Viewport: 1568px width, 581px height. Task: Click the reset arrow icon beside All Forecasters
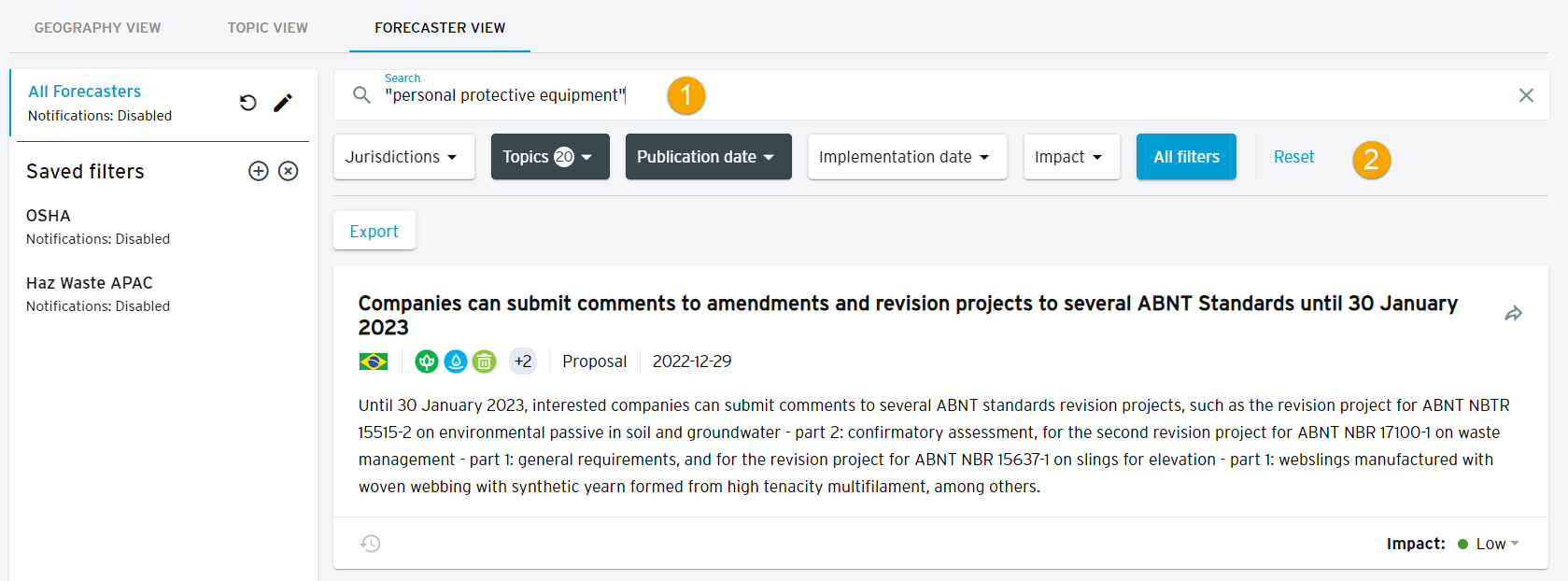tap(247, 103)
